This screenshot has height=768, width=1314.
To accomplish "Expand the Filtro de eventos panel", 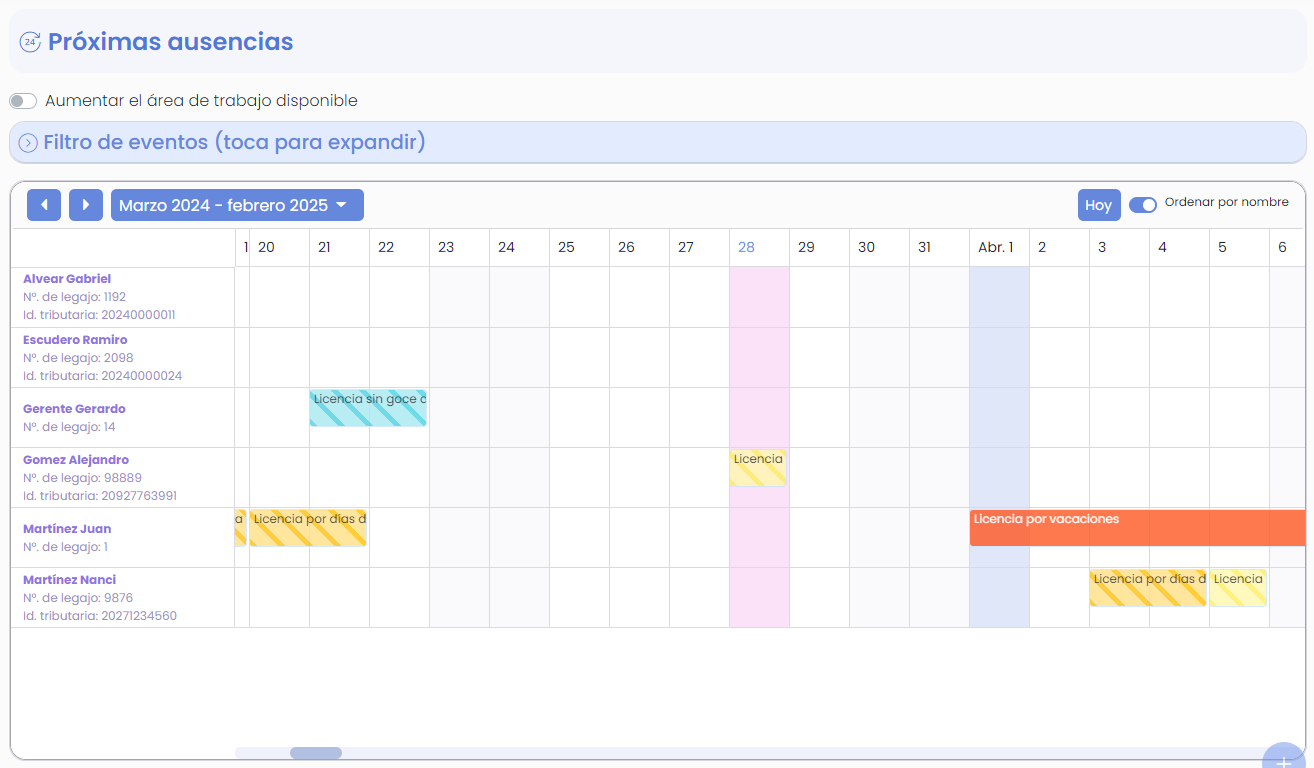I will click(x=235, y=142).
